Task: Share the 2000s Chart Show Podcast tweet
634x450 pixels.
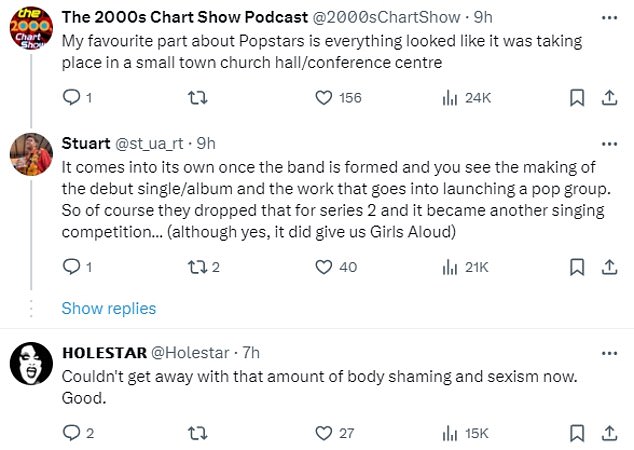Action: pos(608,97)
